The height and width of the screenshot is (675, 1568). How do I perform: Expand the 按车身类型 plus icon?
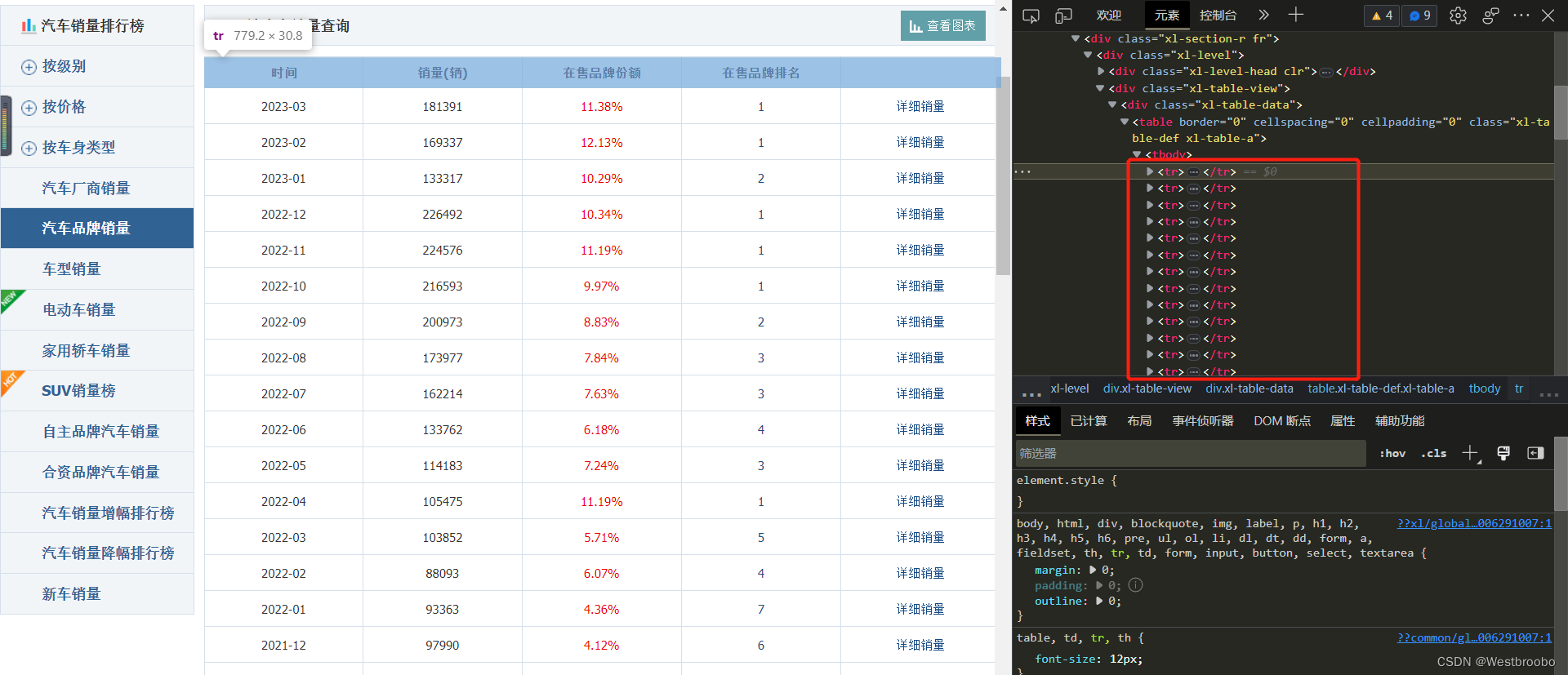(29, 149)
